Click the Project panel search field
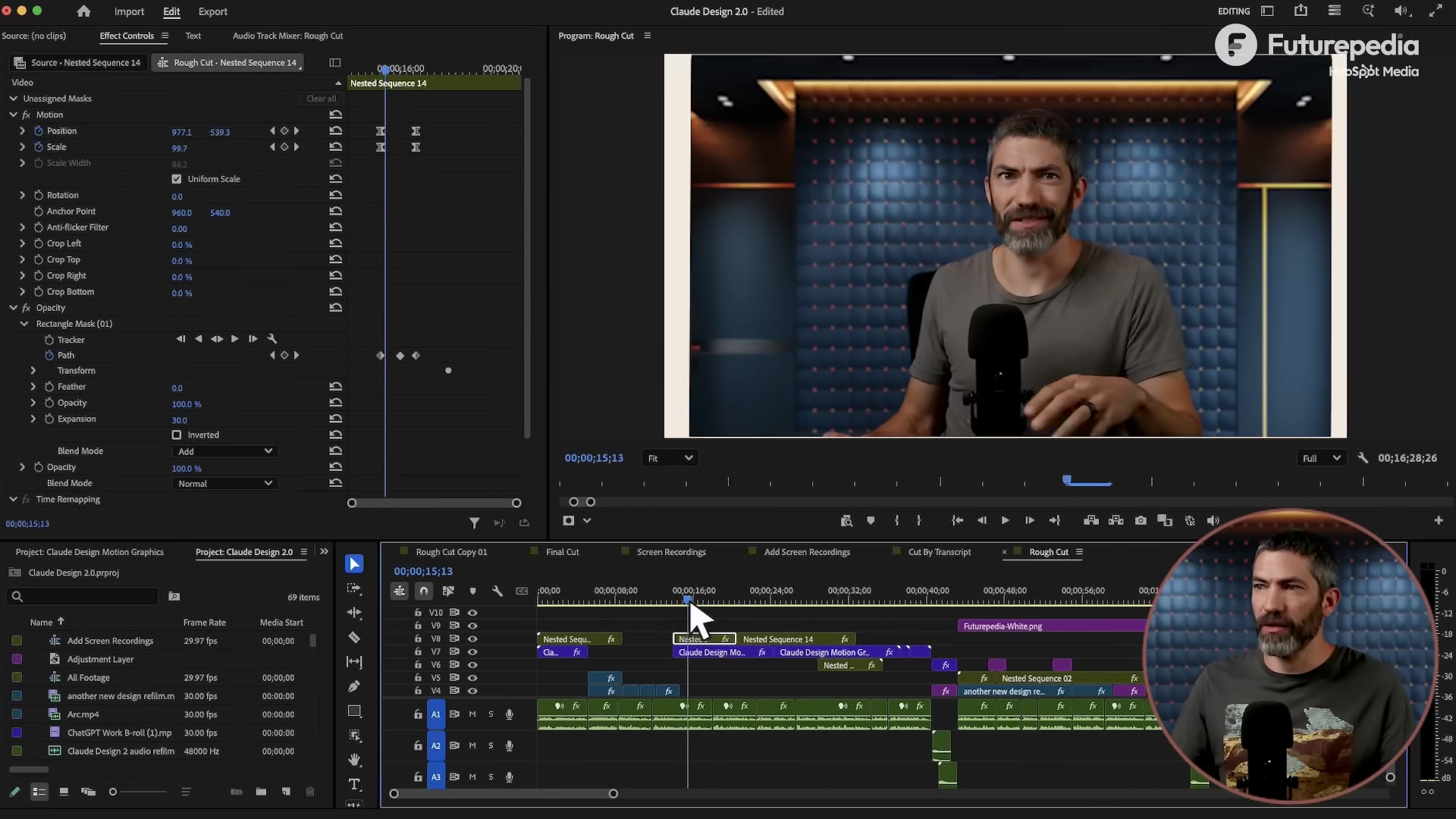 (x=83, y=597)
